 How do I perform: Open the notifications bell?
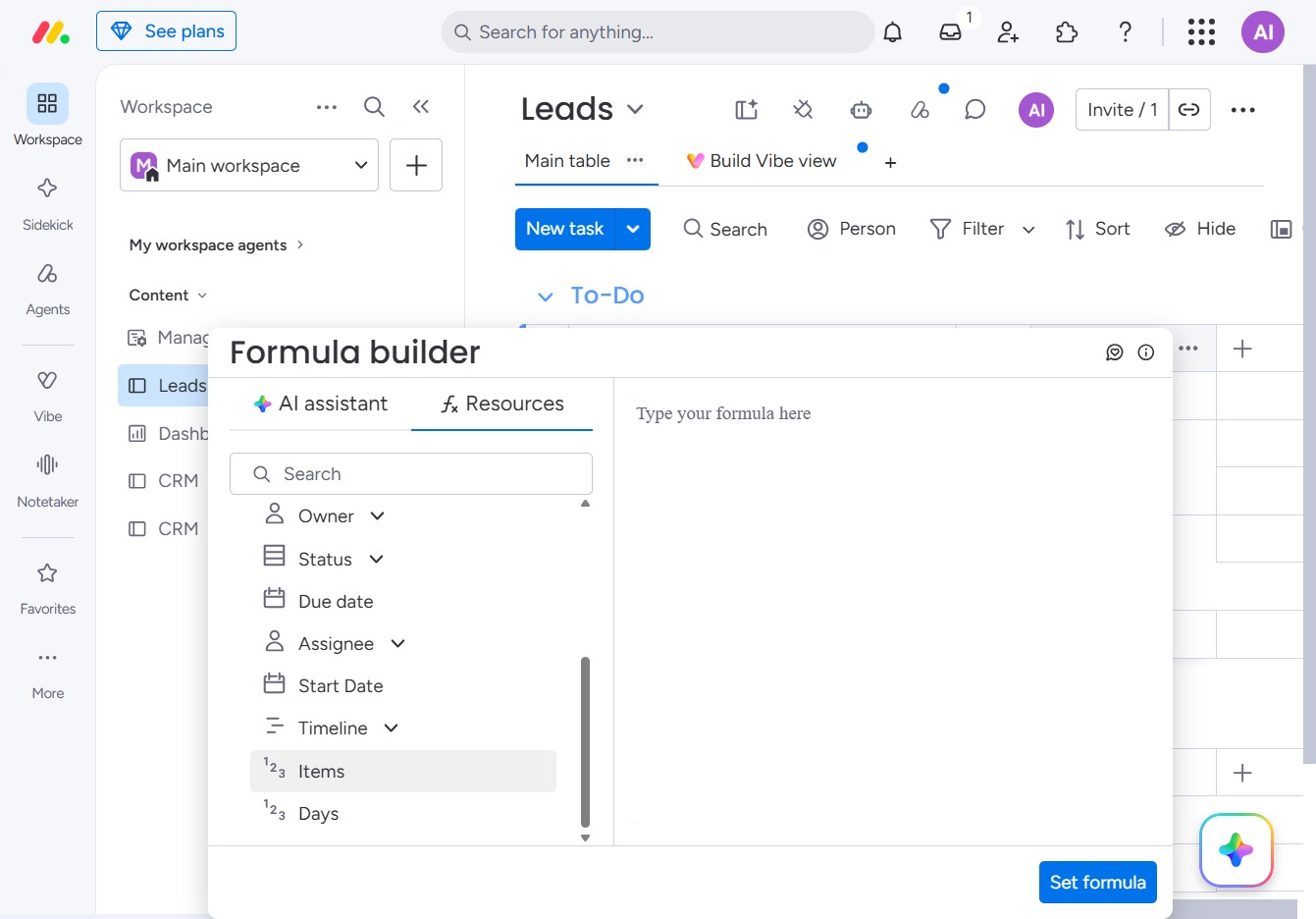point(892,32)
